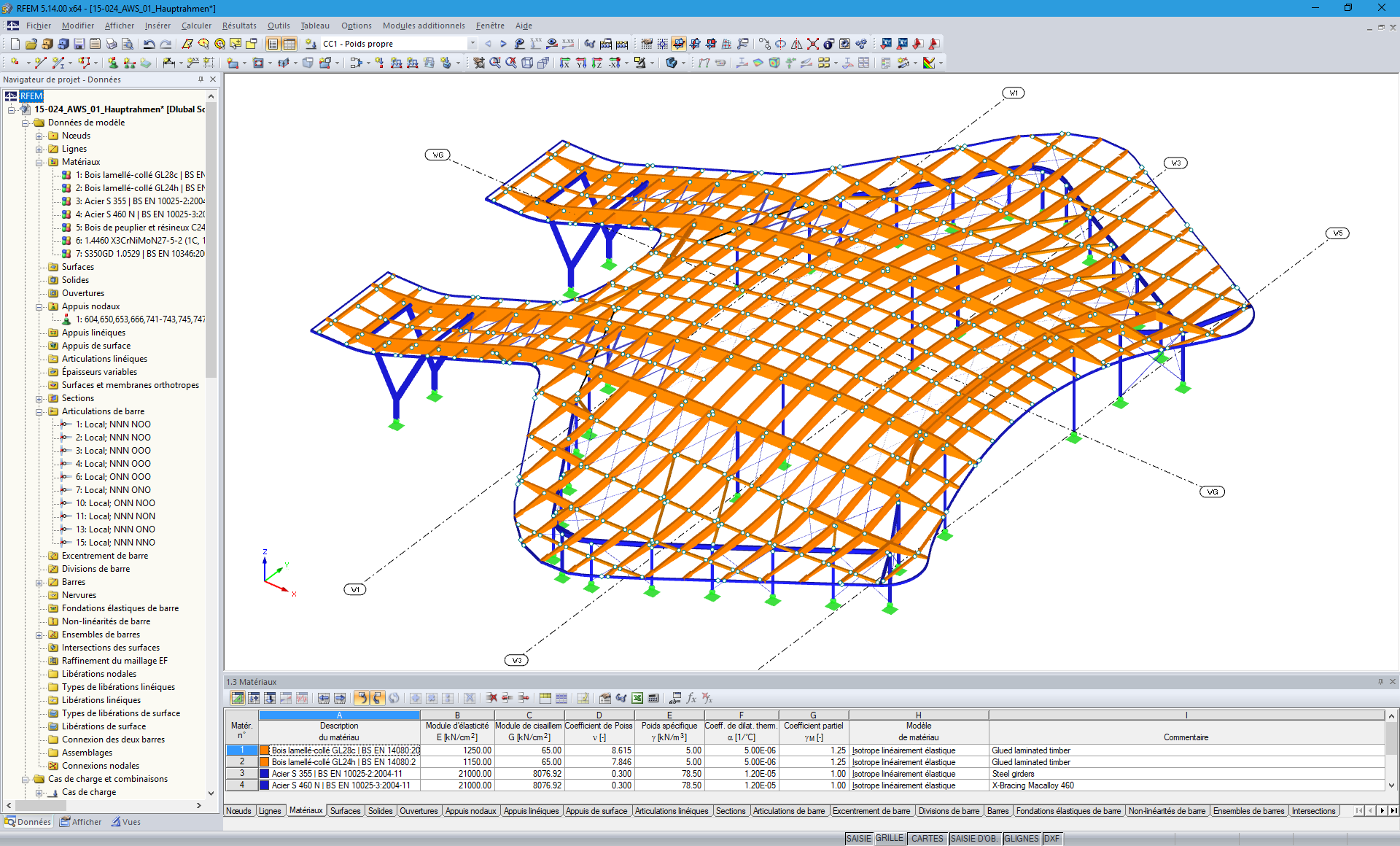Select the Export to Excel icon
Viewport: 1400px width, 846px height.
tap(637, 698)
